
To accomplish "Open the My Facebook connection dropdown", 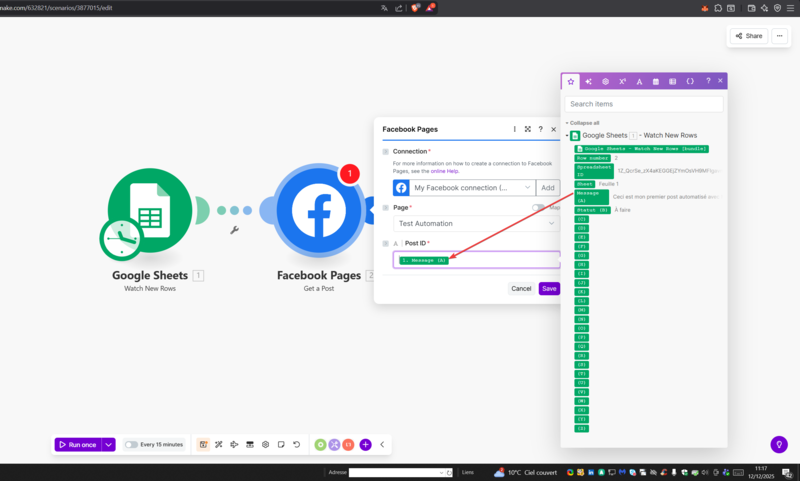I will [472, 188].
